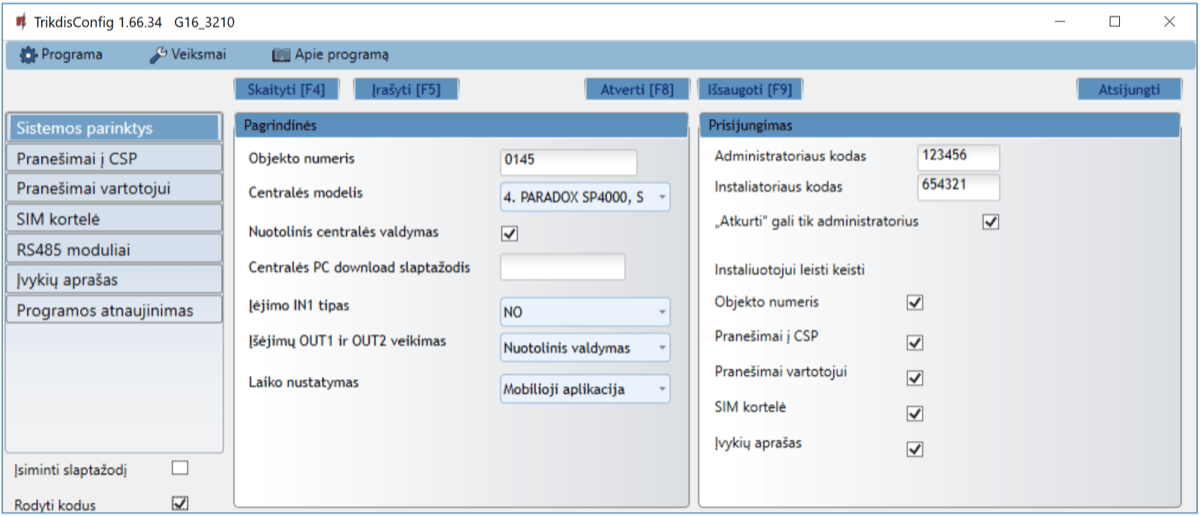Click the wrench icon next to Veiksmai
Screen dimensions: 1200x517
click(x=158, y=55)
